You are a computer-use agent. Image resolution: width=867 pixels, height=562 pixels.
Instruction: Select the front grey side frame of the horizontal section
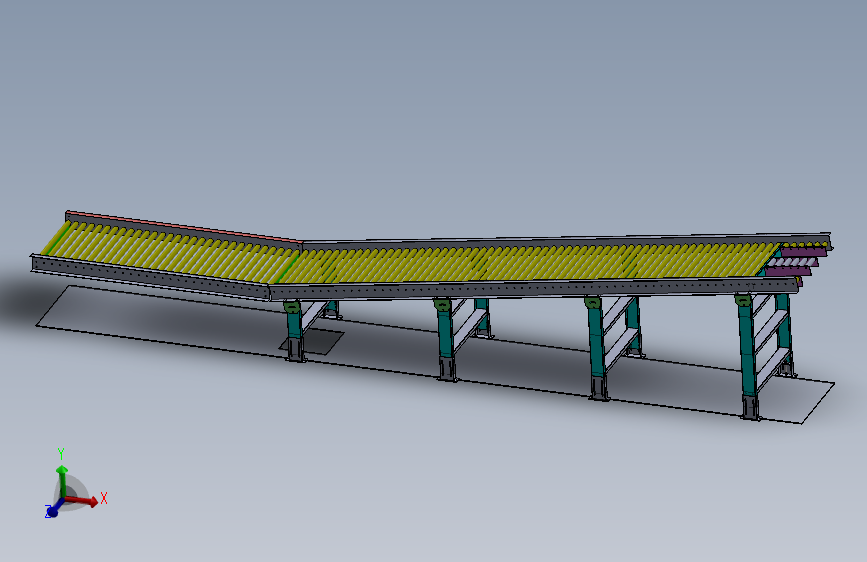point(534,289)
